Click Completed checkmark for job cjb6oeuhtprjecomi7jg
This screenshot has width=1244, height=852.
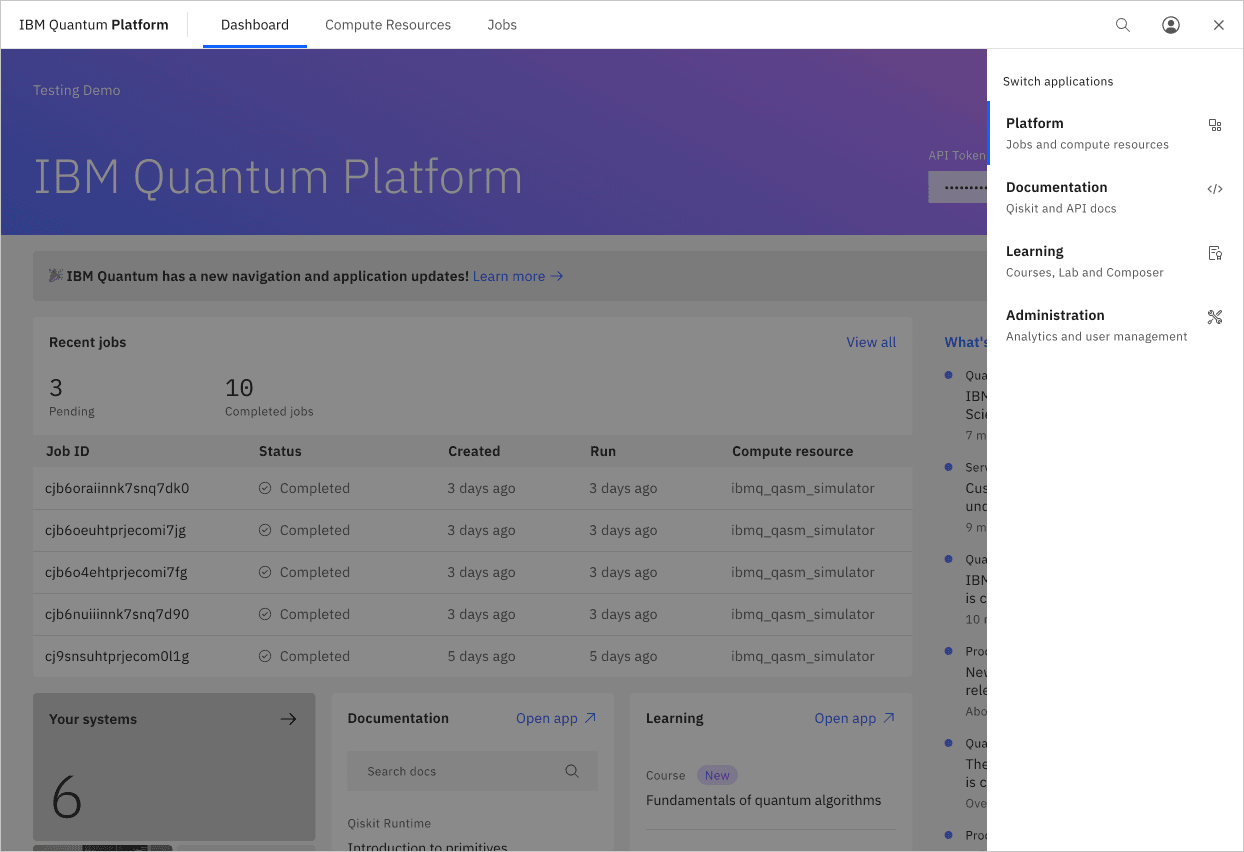265,530
